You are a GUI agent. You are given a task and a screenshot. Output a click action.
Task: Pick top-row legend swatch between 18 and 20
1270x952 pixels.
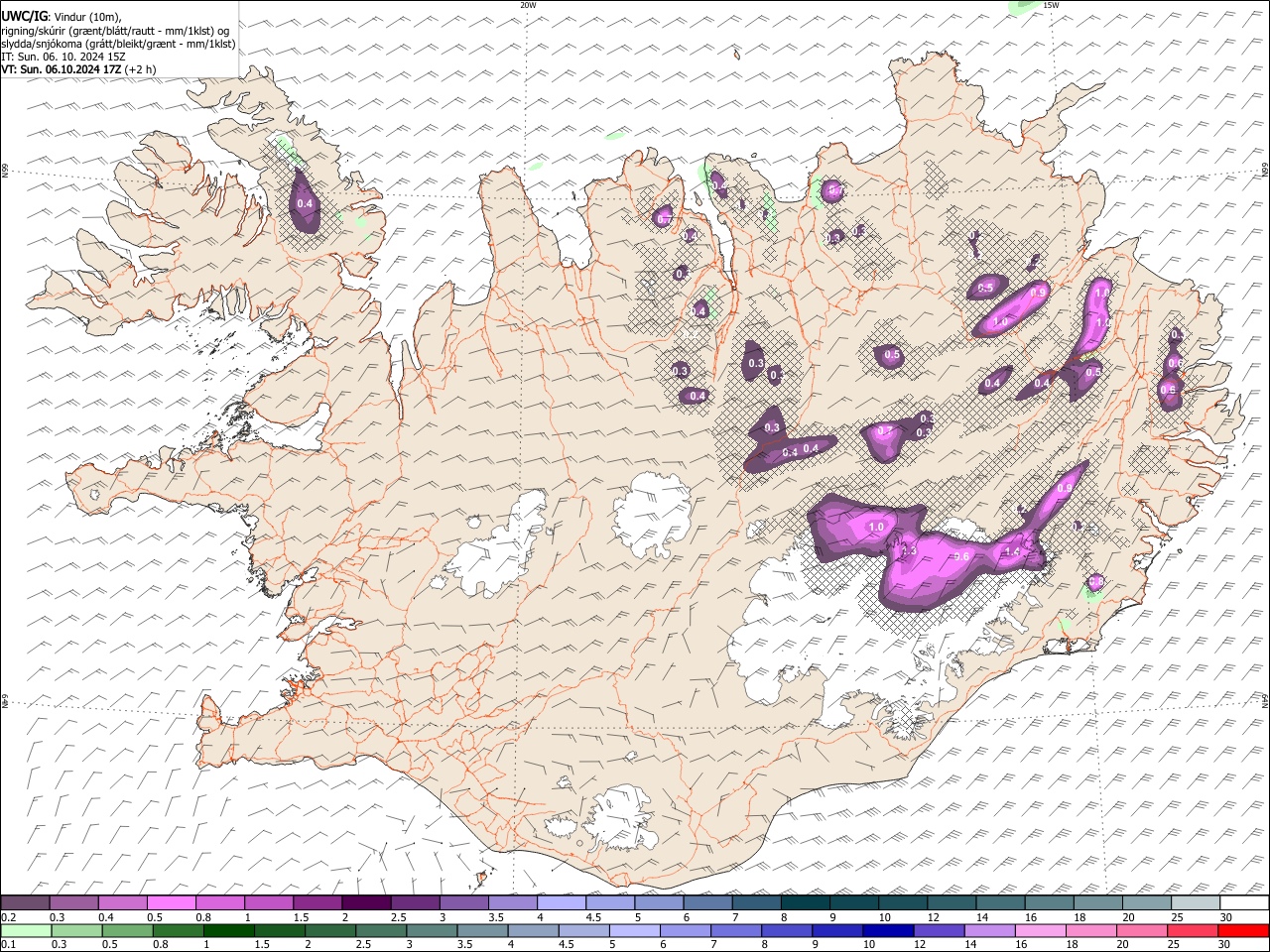coord(1097,903)
